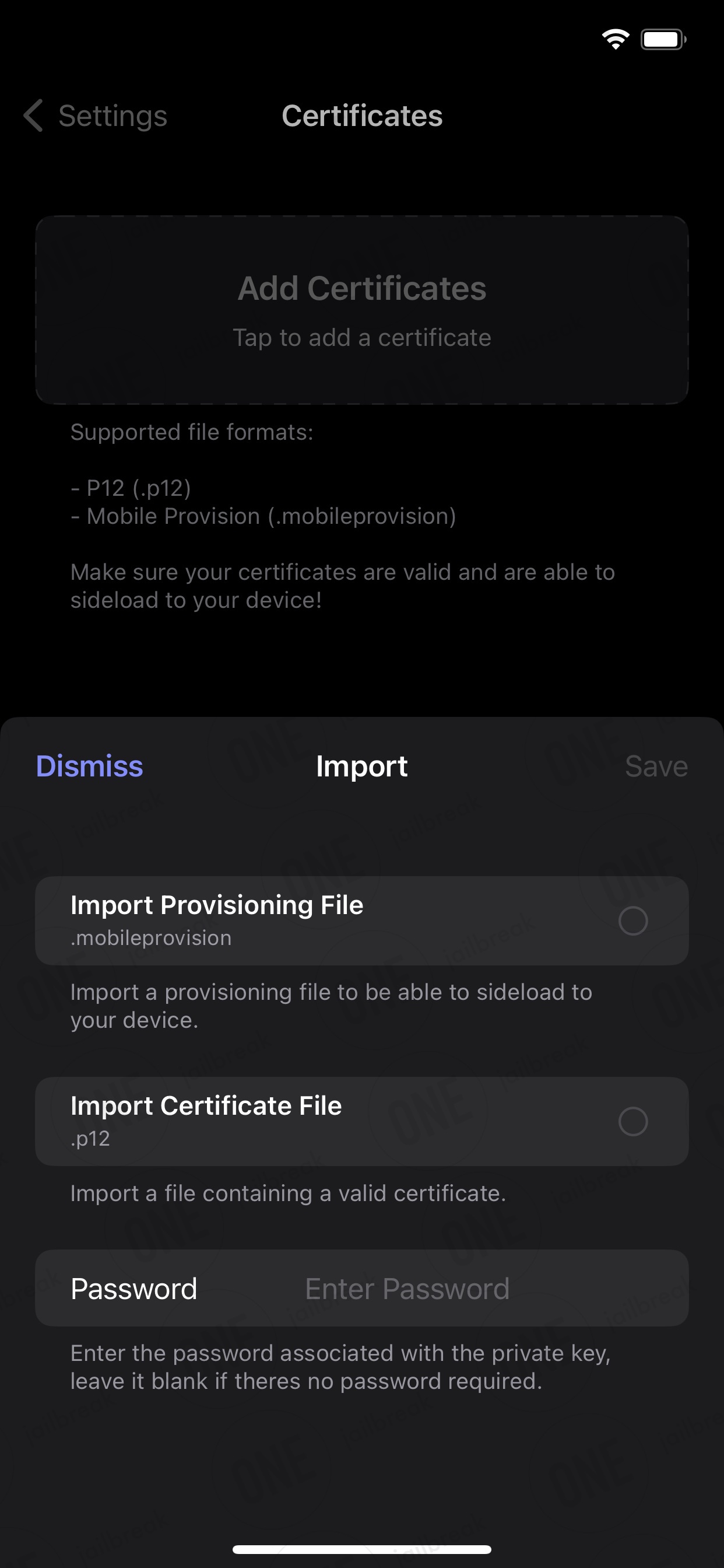Image resolution: width=724 pixels, height=1568 pixels.
Task: Tap the battery status icon
Action: click(x=663, y=40)
